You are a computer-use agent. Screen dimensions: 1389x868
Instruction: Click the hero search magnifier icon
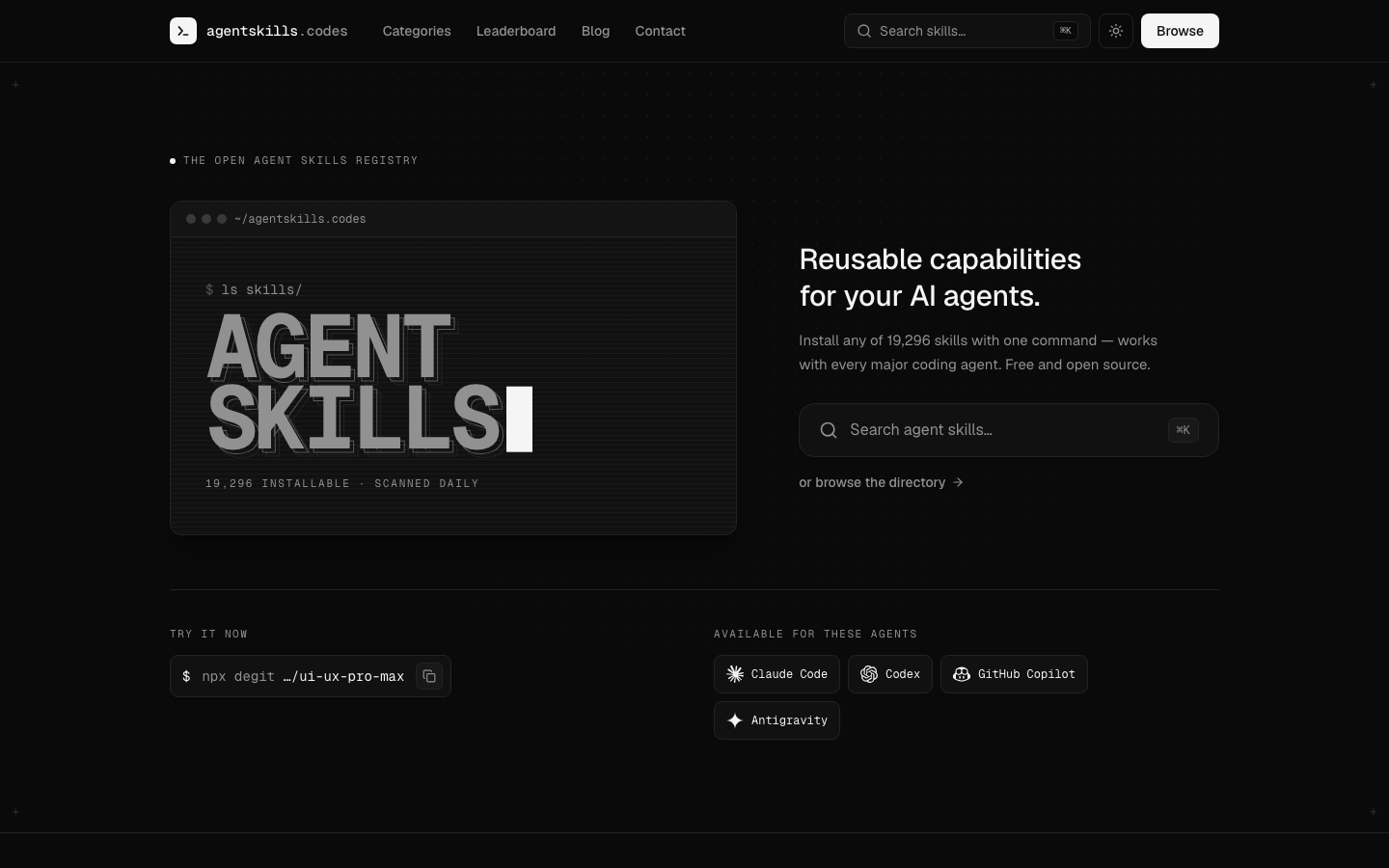pos(829,430)
